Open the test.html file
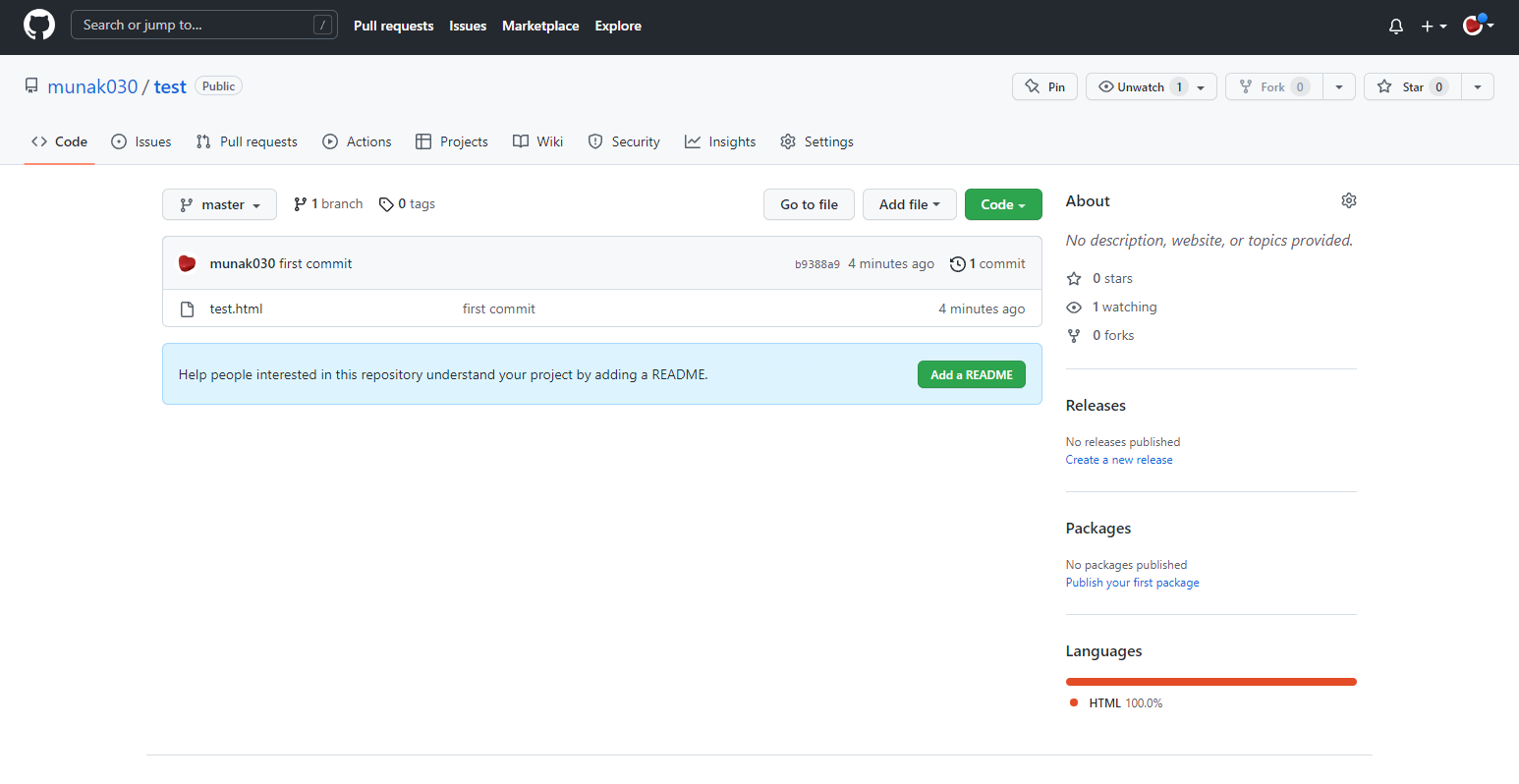This screenshot has width=1519, height=784. (x=236, y=308)
